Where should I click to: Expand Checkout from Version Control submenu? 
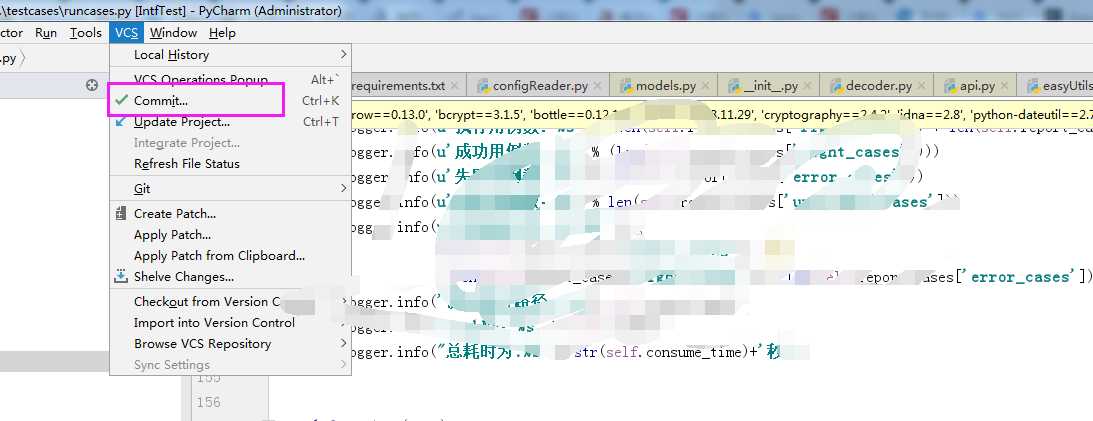pyautogui.click(x=230, y=302)
